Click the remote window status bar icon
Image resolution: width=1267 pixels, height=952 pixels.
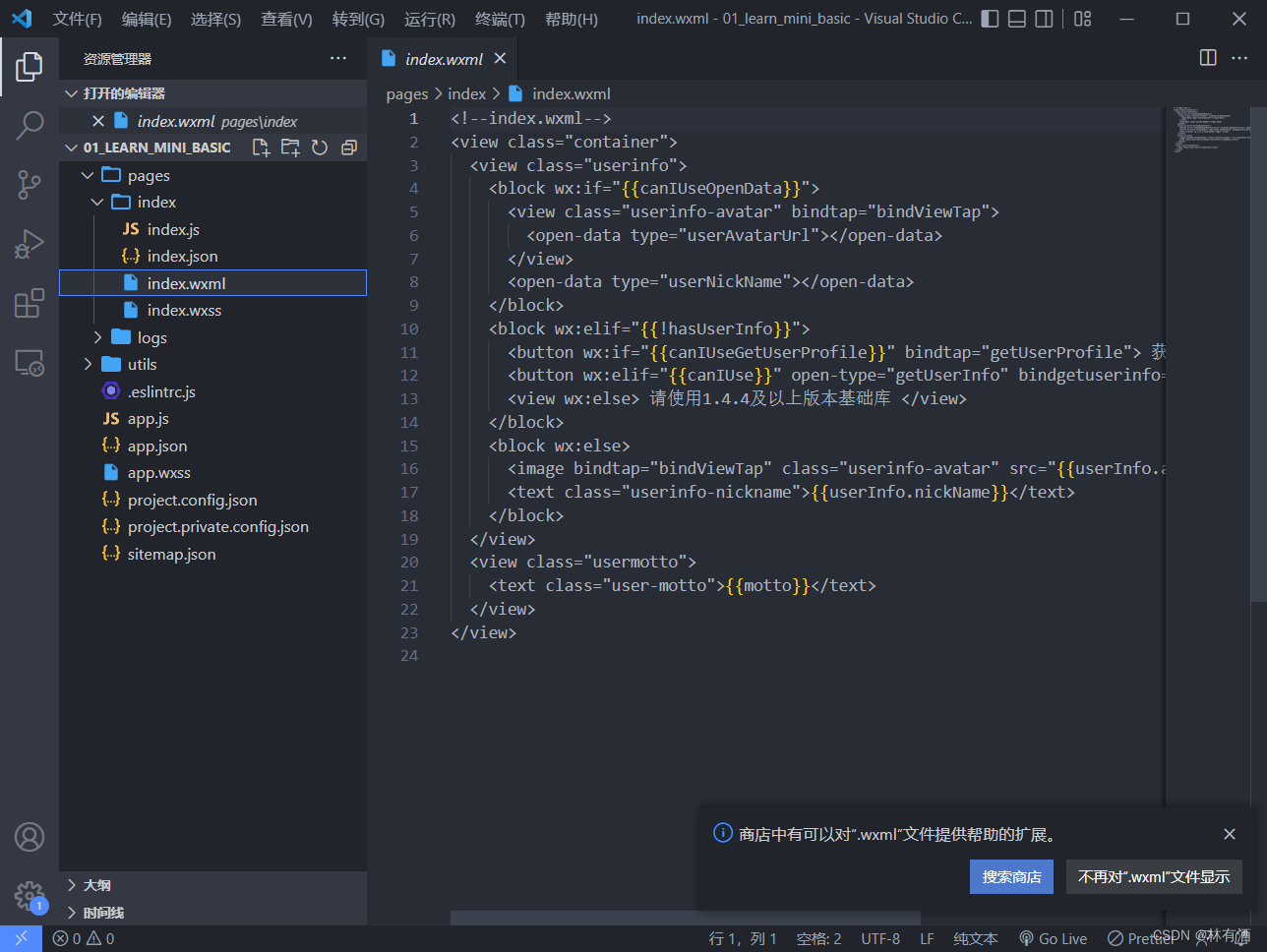click(x=21, y=938)
